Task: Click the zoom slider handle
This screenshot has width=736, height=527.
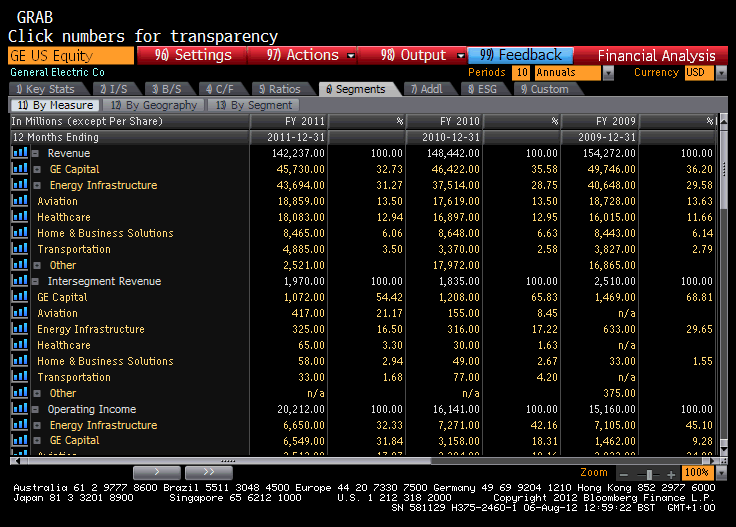Action: coord(650,474)
